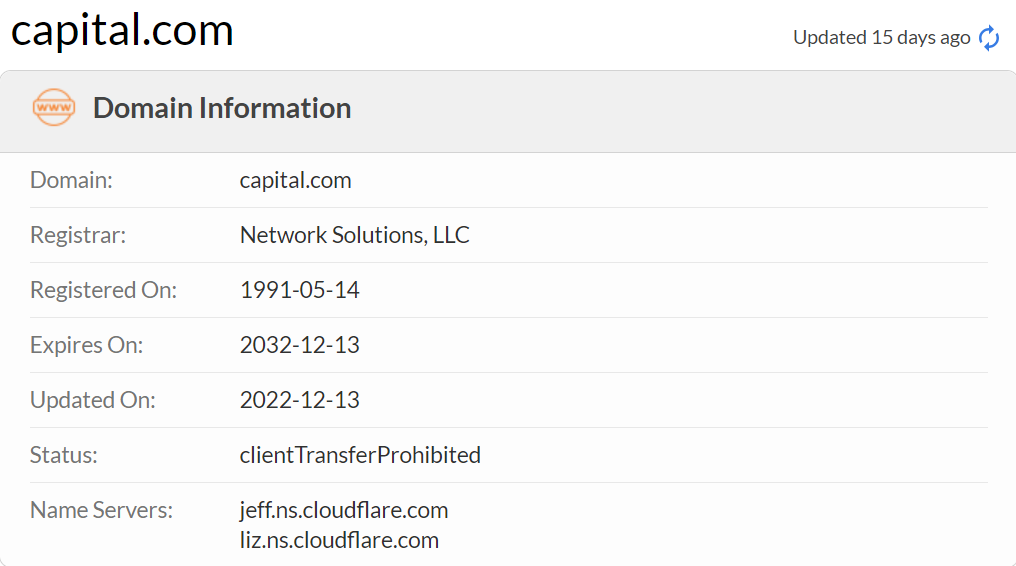Select the jeff.ns.cloudflare.com name server
This screenshot has height=566, width=1016.
click(x=344, y=511)
